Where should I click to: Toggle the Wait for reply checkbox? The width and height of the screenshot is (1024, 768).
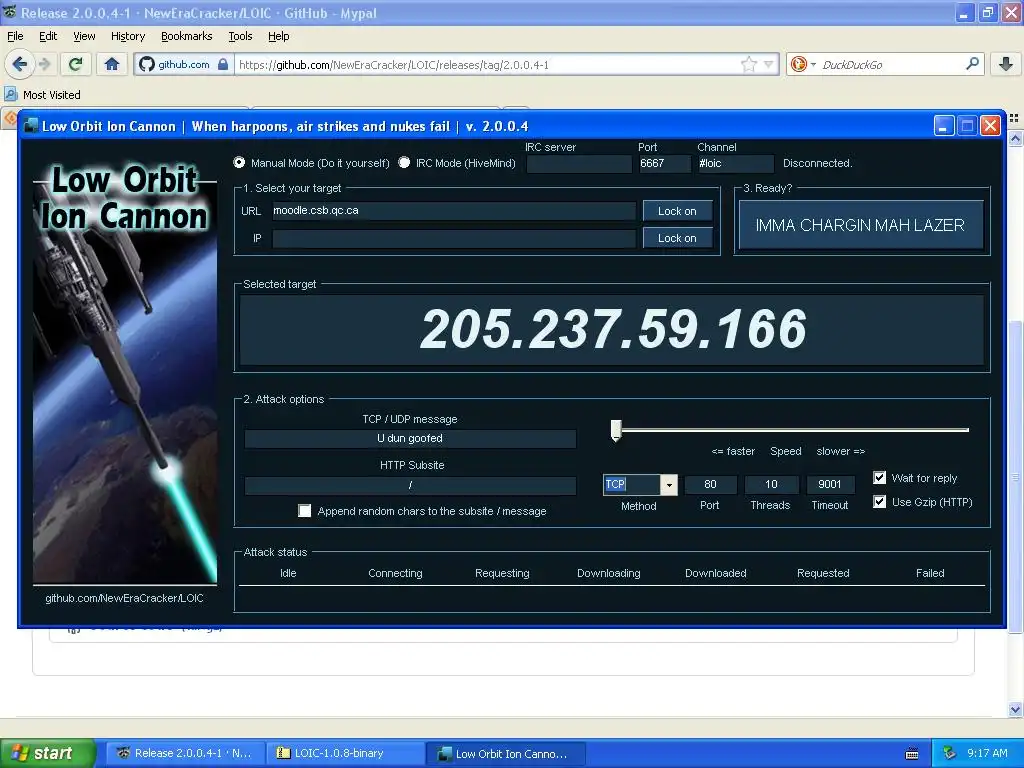coord(880,478)
